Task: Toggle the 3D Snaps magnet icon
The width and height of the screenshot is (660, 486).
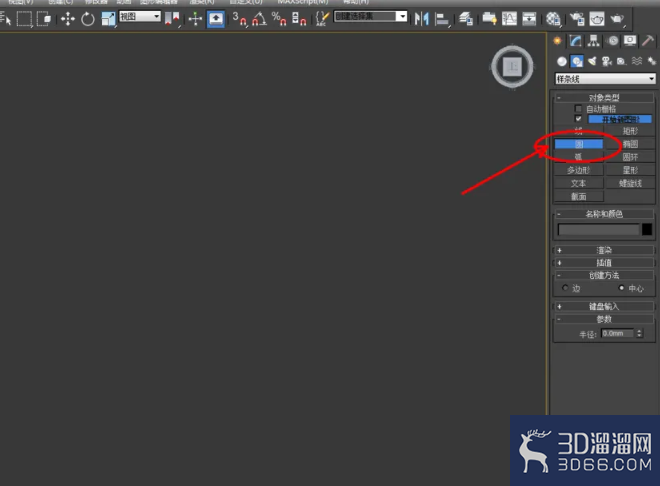Action: (x=240, y=19)
